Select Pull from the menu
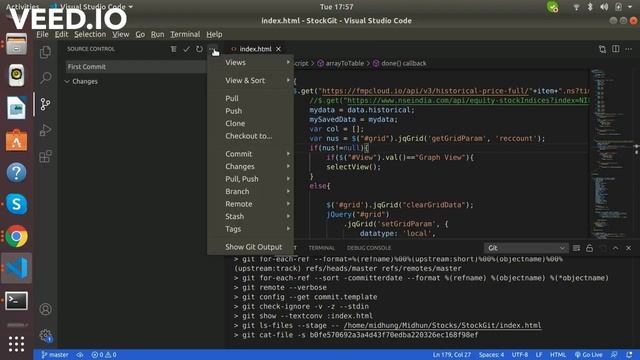Image resolution: width=640 pixels, height=360 pixels. (x=250, y=98)
